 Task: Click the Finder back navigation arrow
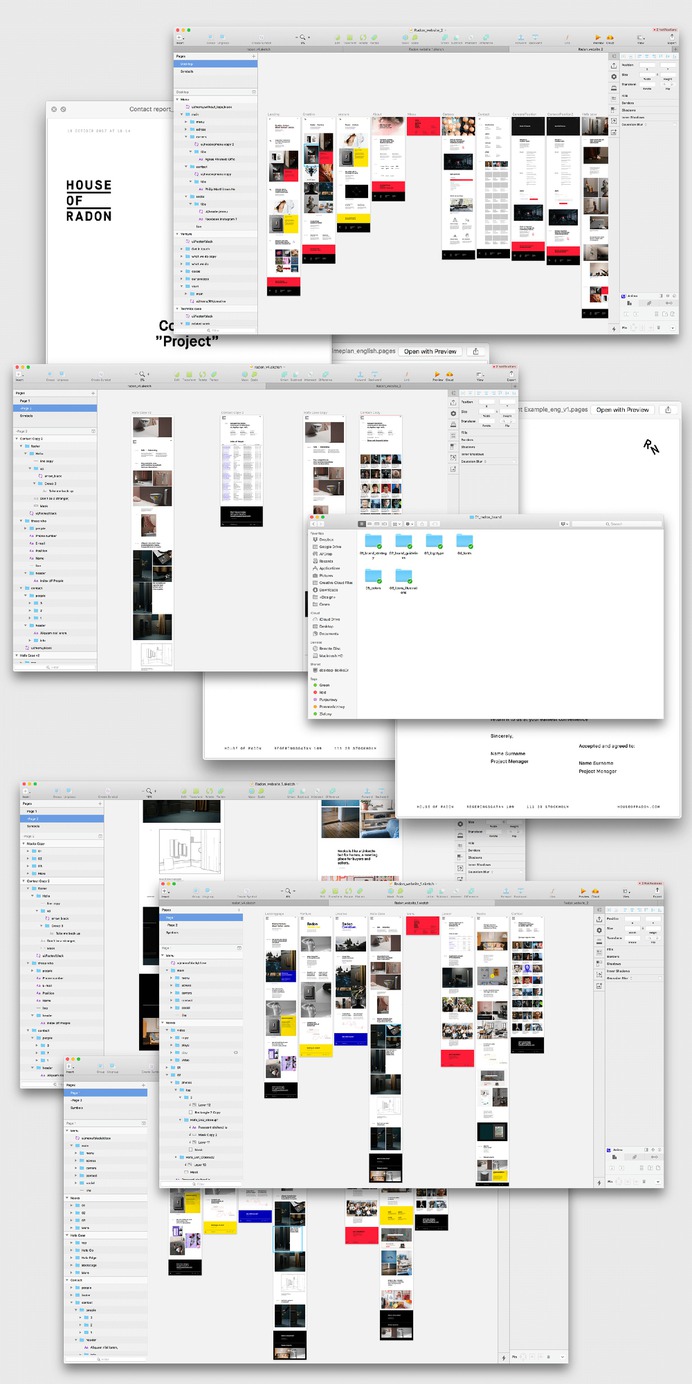pyautogui.click(x=315, y=524)
